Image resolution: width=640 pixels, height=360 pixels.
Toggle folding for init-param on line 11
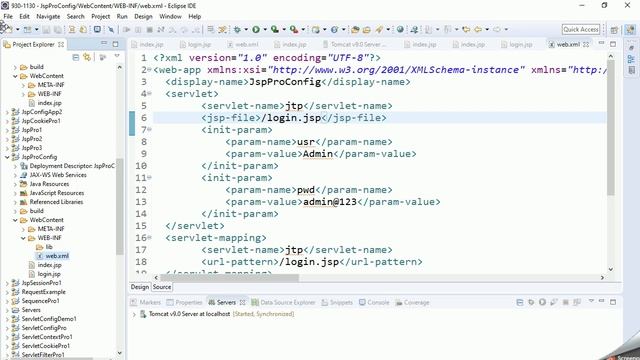pyautogui.click(x=150, y=178)
